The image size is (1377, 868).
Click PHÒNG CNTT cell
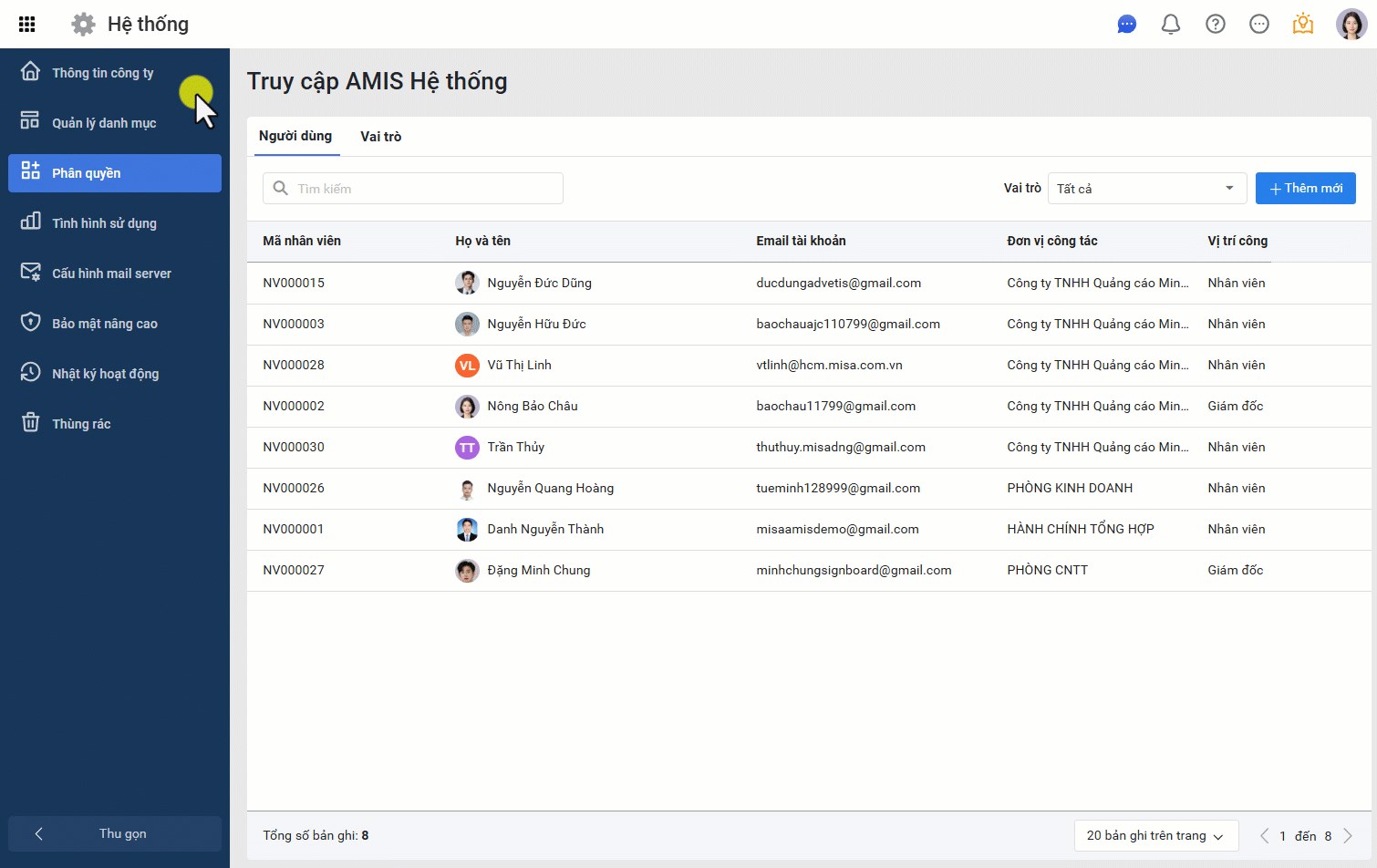pos(1047,570)
